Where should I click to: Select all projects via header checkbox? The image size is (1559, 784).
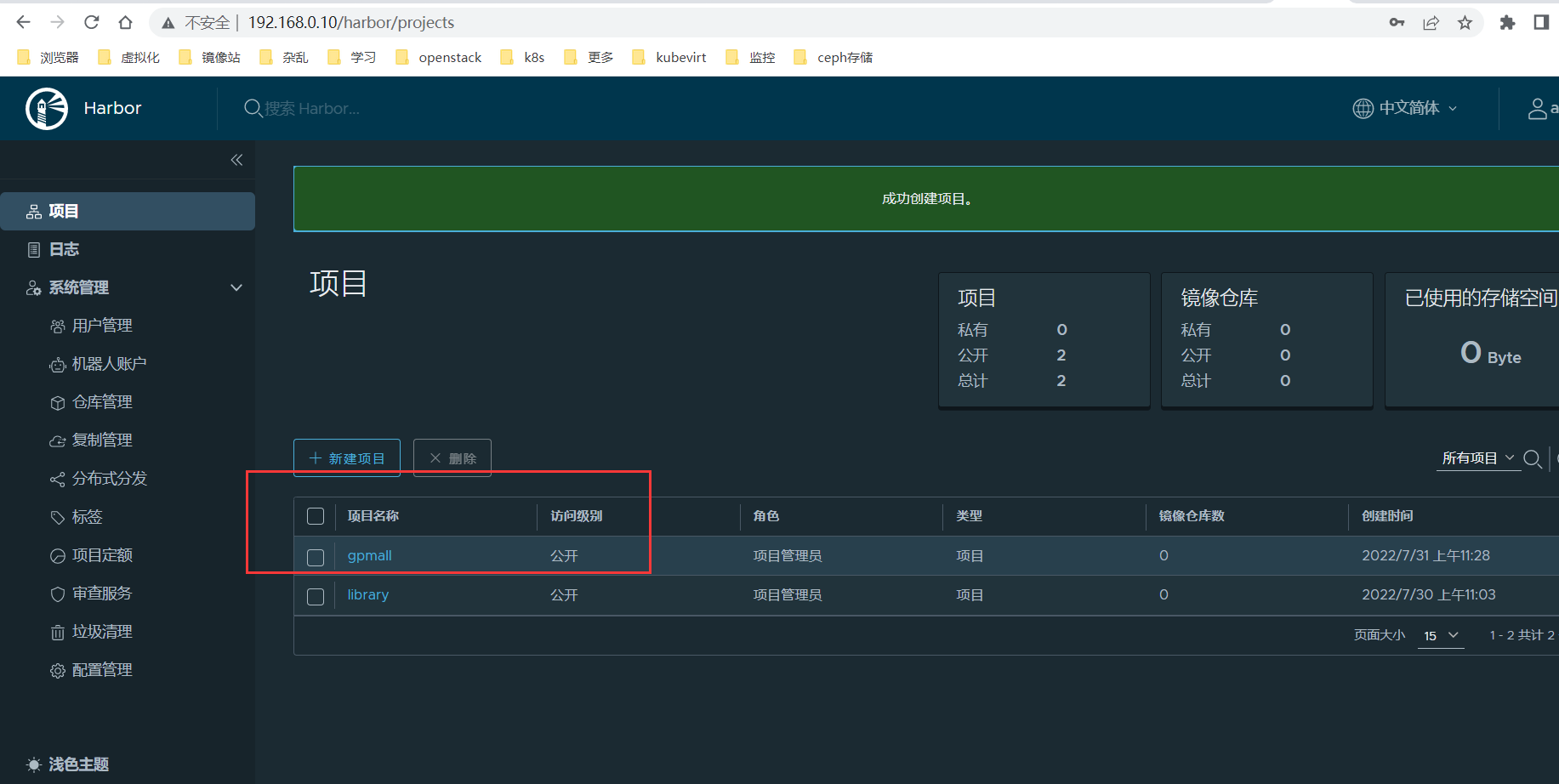(x=316, y=516)
